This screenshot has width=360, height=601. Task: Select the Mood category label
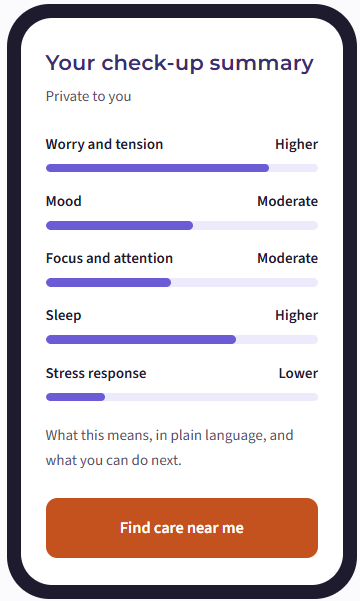coord(64,201)
